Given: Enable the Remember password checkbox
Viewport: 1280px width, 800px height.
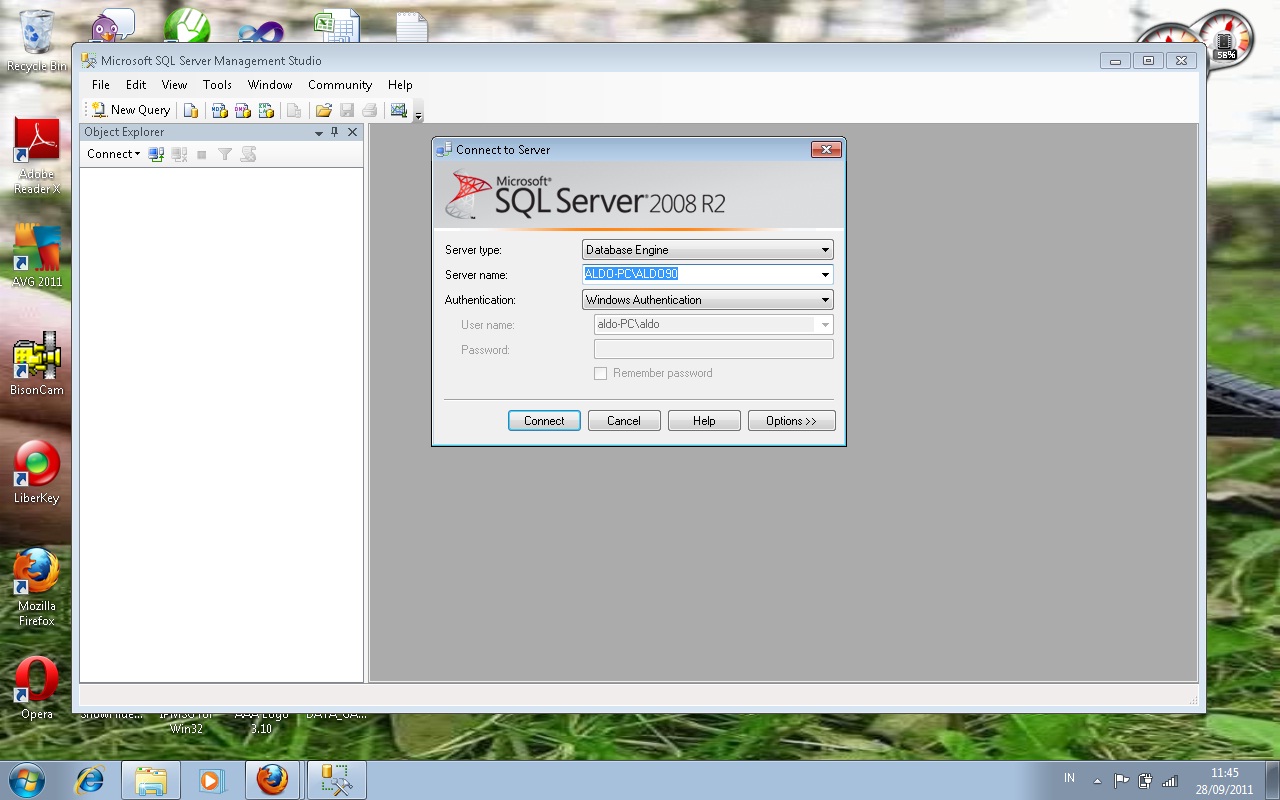Looking at the screenshot, I should (601, 373).
